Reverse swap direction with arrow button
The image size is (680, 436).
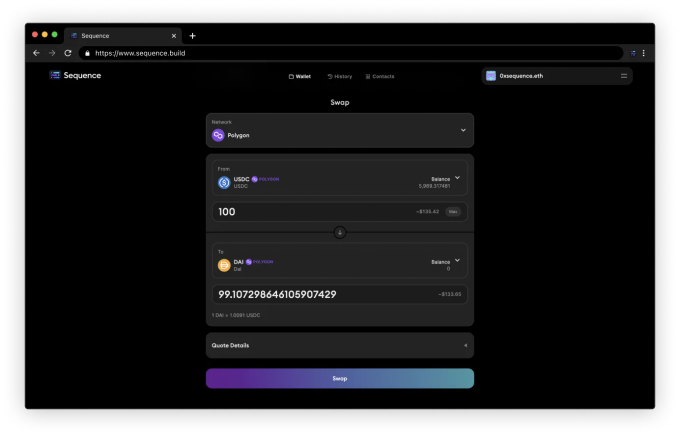click(340, 233)
